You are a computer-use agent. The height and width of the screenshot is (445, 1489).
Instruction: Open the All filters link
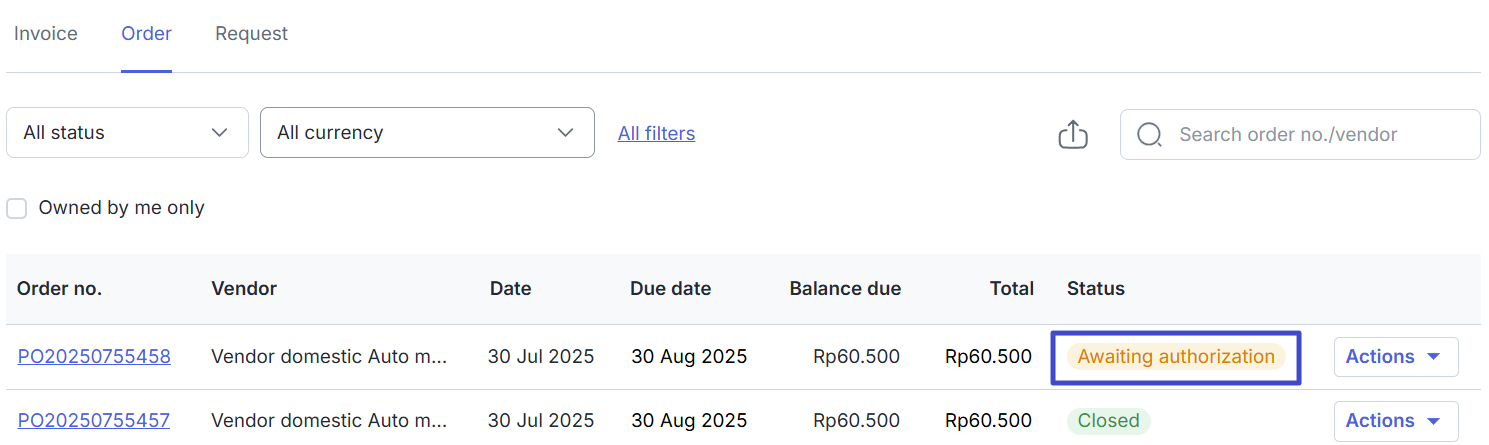(x=656, y=133)
